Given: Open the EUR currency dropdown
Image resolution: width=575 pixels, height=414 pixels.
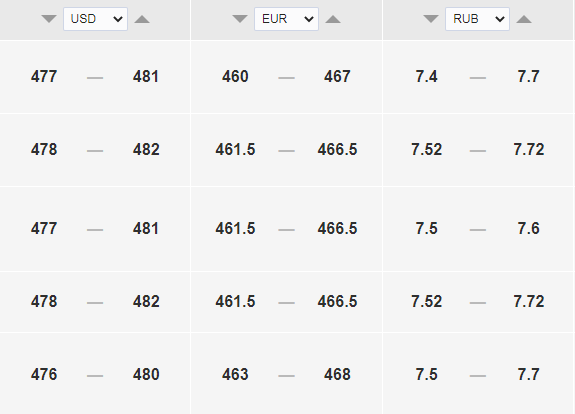Looking at the screenshot, I should coord(286,19).
